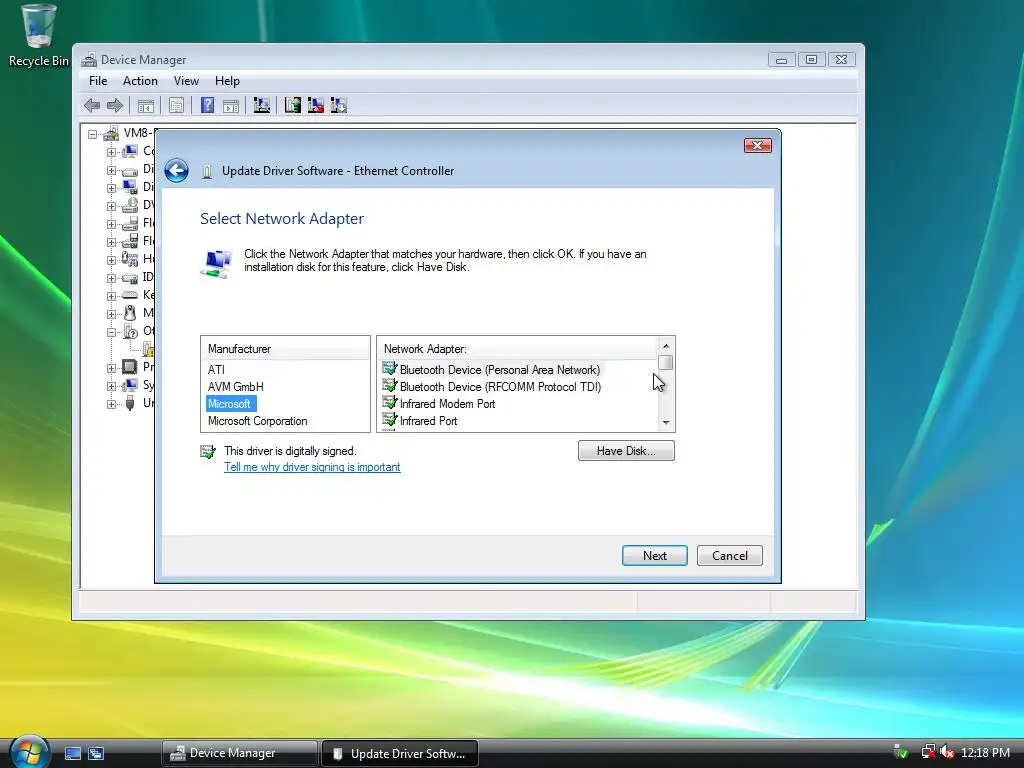Click the mouse device icon in the tree

pyautogui.click(x=130, y=313)
